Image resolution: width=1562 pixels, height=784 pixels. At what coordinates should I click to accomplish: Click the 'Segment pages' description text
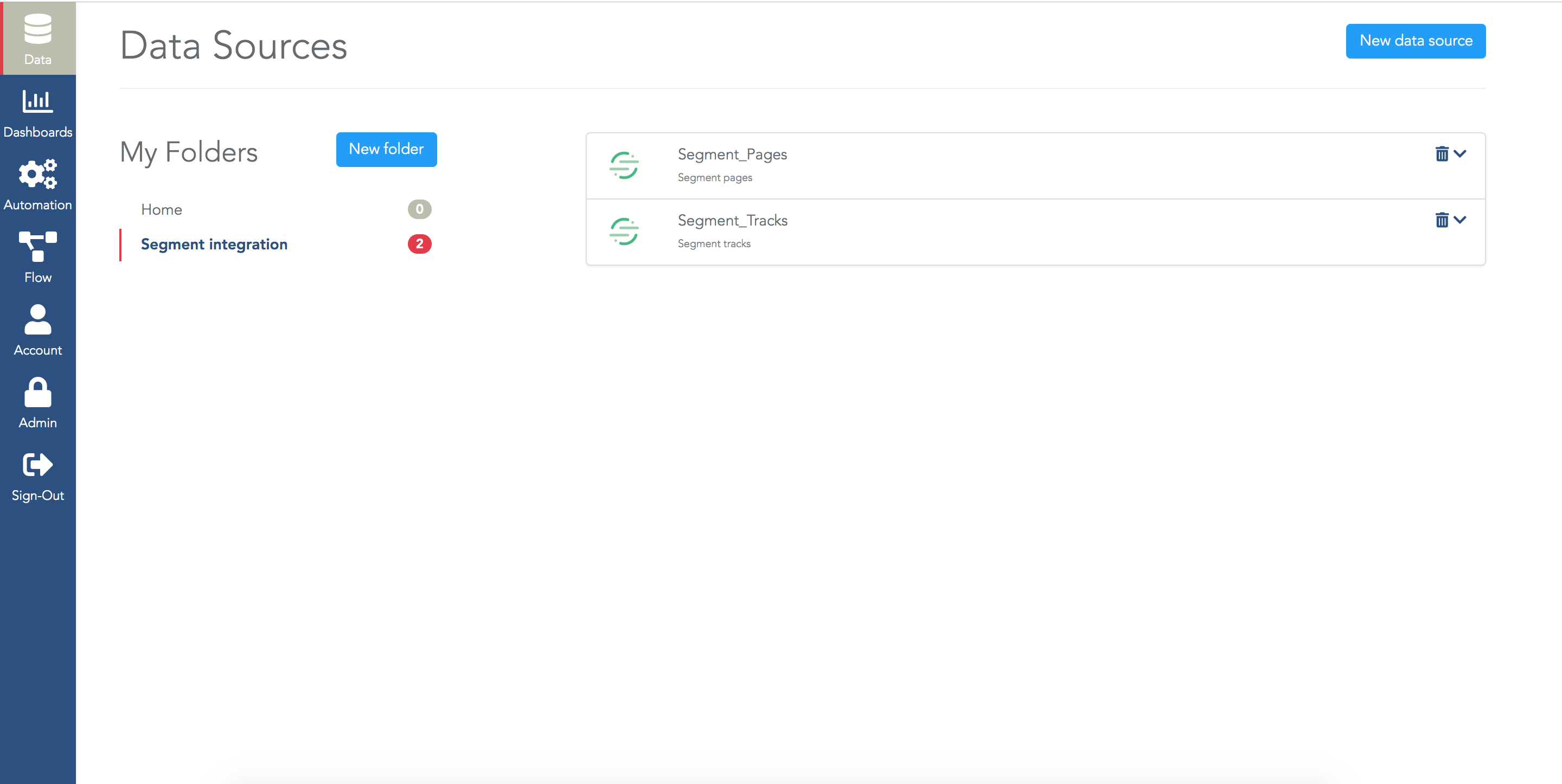[714, 178]
